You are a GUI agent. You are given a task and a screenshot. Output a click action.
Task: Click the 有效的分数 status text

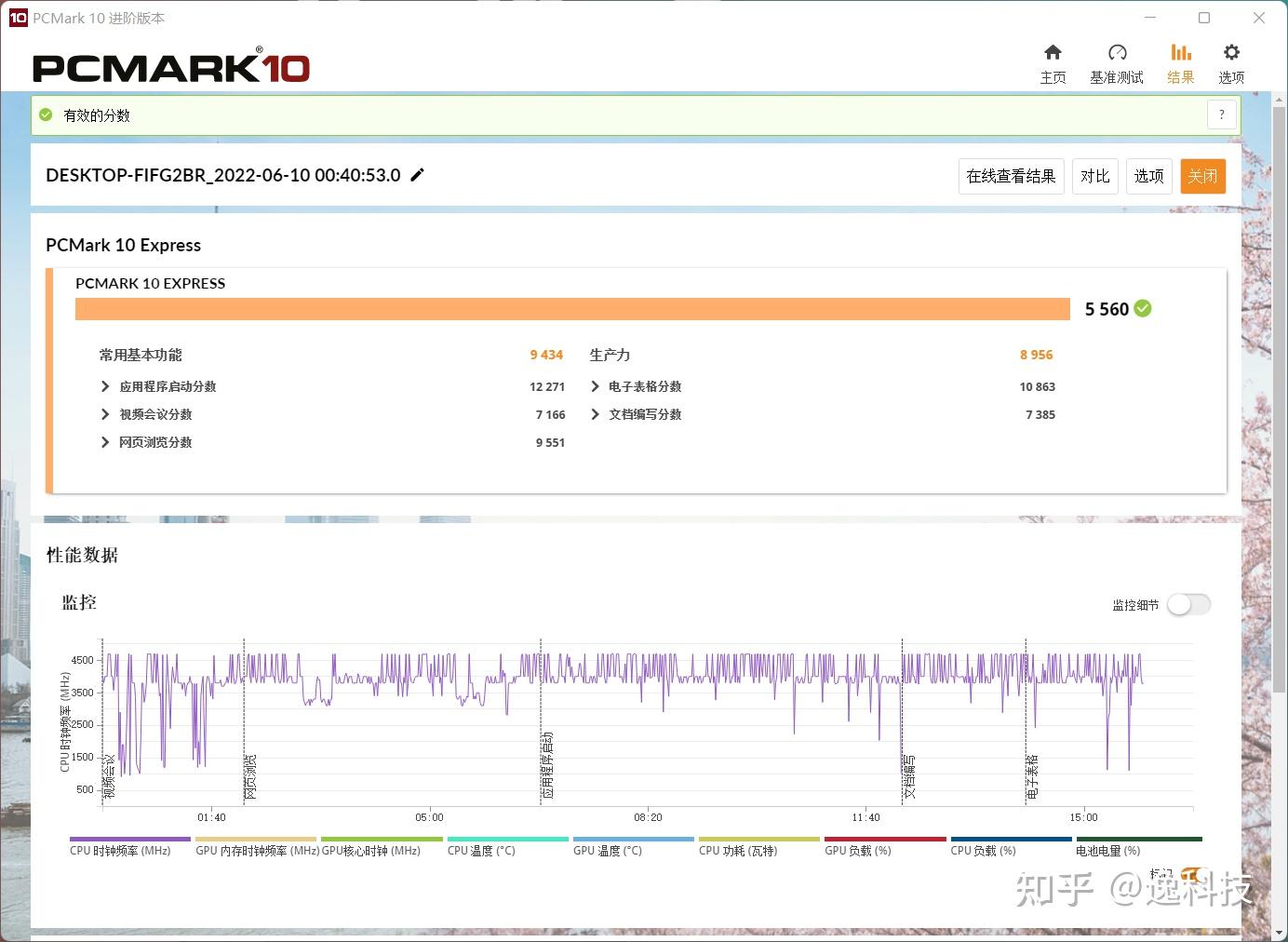97,115
